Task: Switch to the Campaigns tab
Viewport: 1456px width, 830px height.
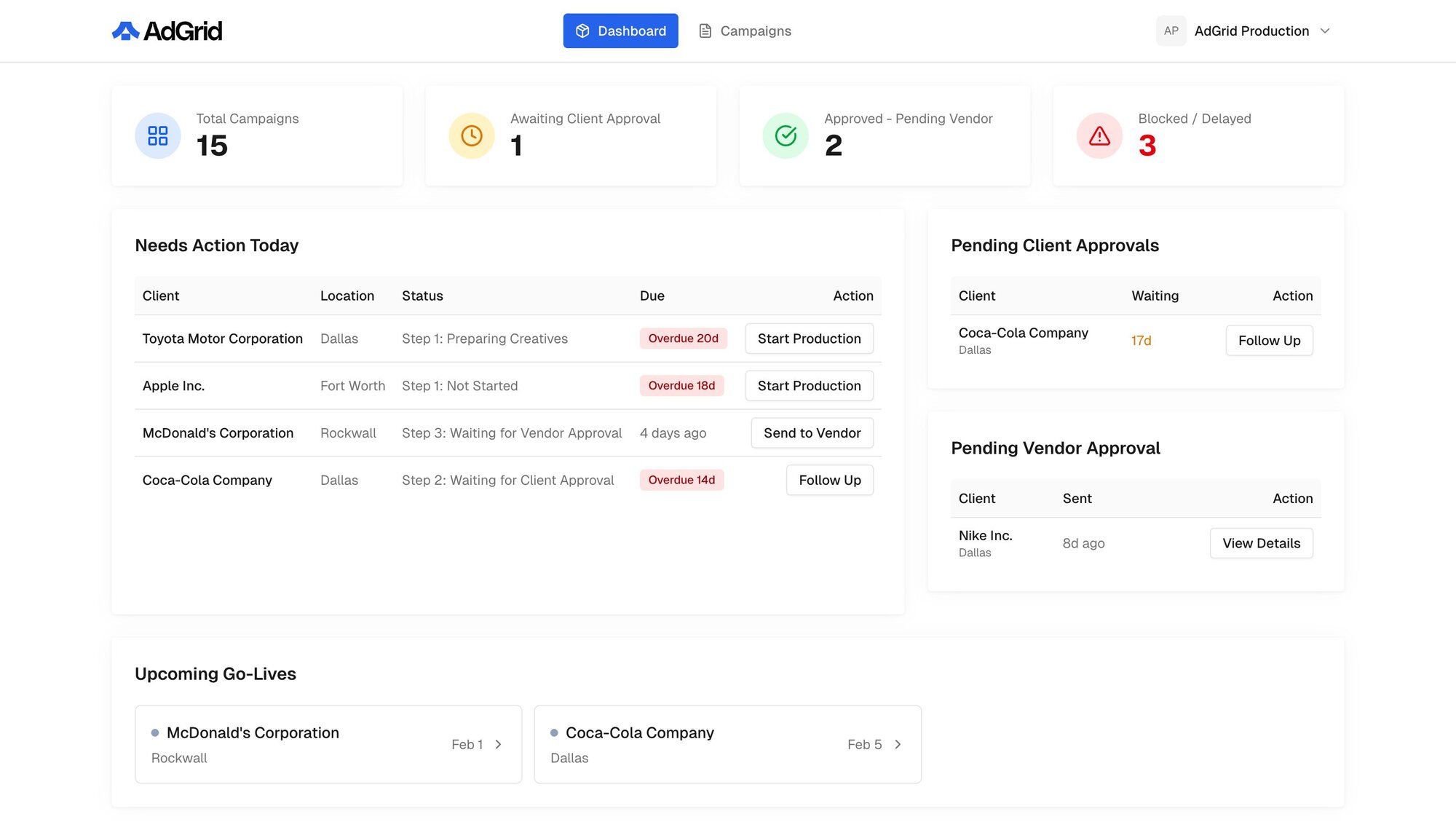Action: (745, 31)
